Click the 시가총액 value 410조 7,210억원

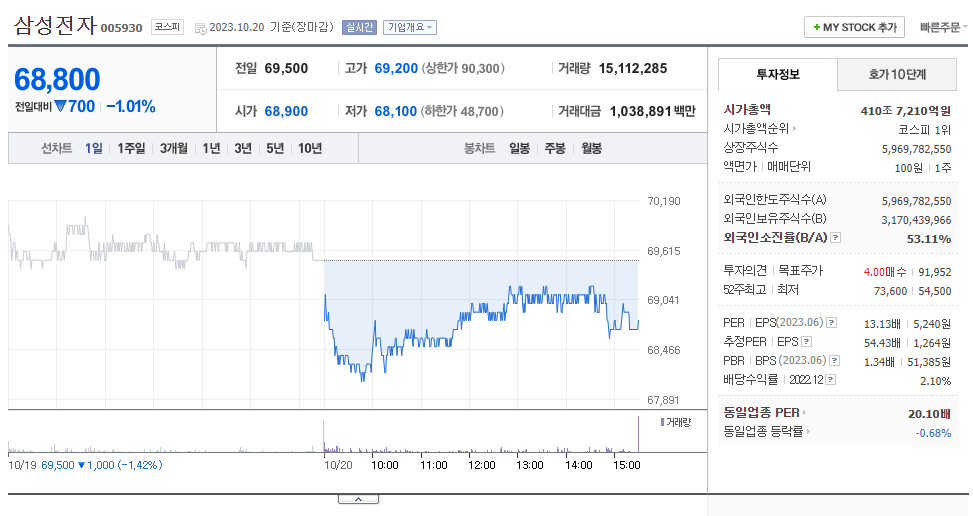point(905,111)
